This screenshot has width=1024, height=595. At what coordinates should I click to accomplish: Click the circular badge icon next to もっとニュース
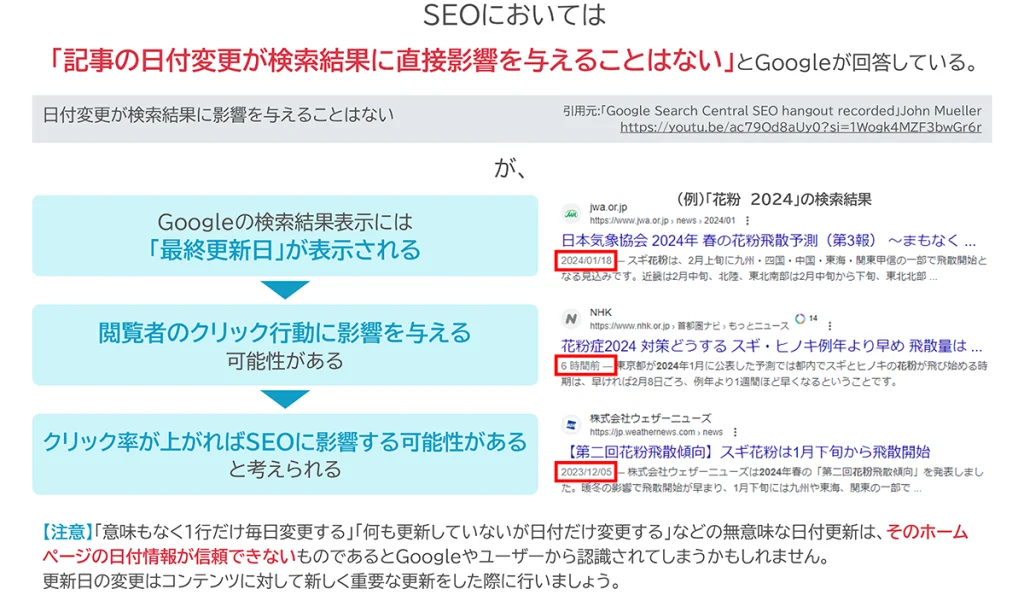point(800,319)
